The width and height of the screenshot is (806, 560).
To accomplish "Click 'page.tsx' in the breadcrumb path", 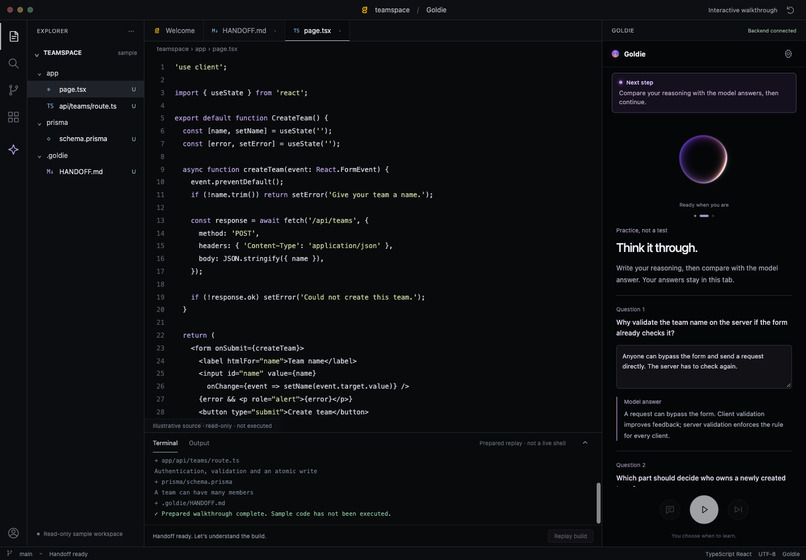I will [x=225, y=49].
